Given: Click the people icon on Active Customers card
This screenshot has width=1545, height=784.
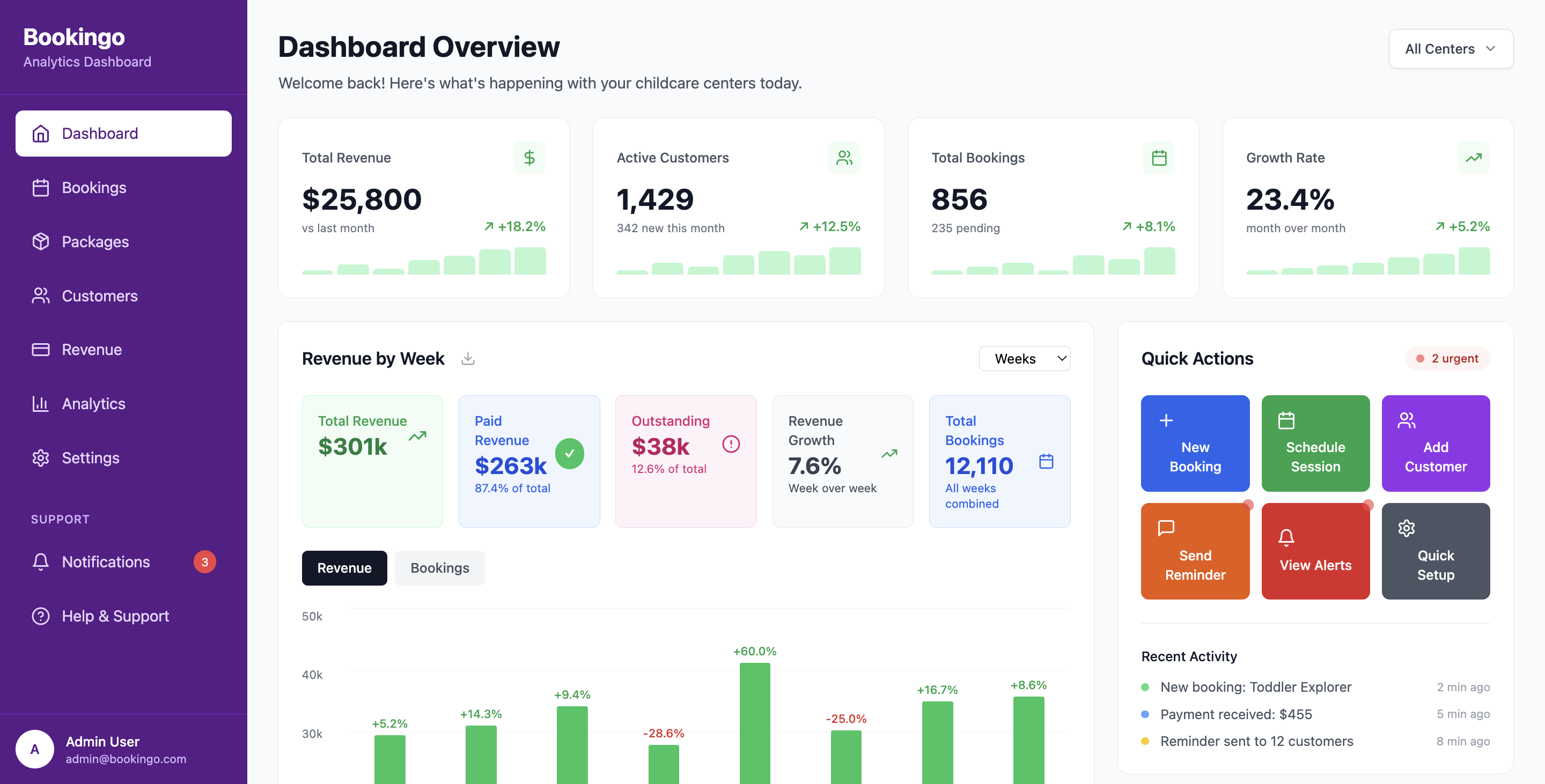Looking at the screenshot, I should [844, 158].
